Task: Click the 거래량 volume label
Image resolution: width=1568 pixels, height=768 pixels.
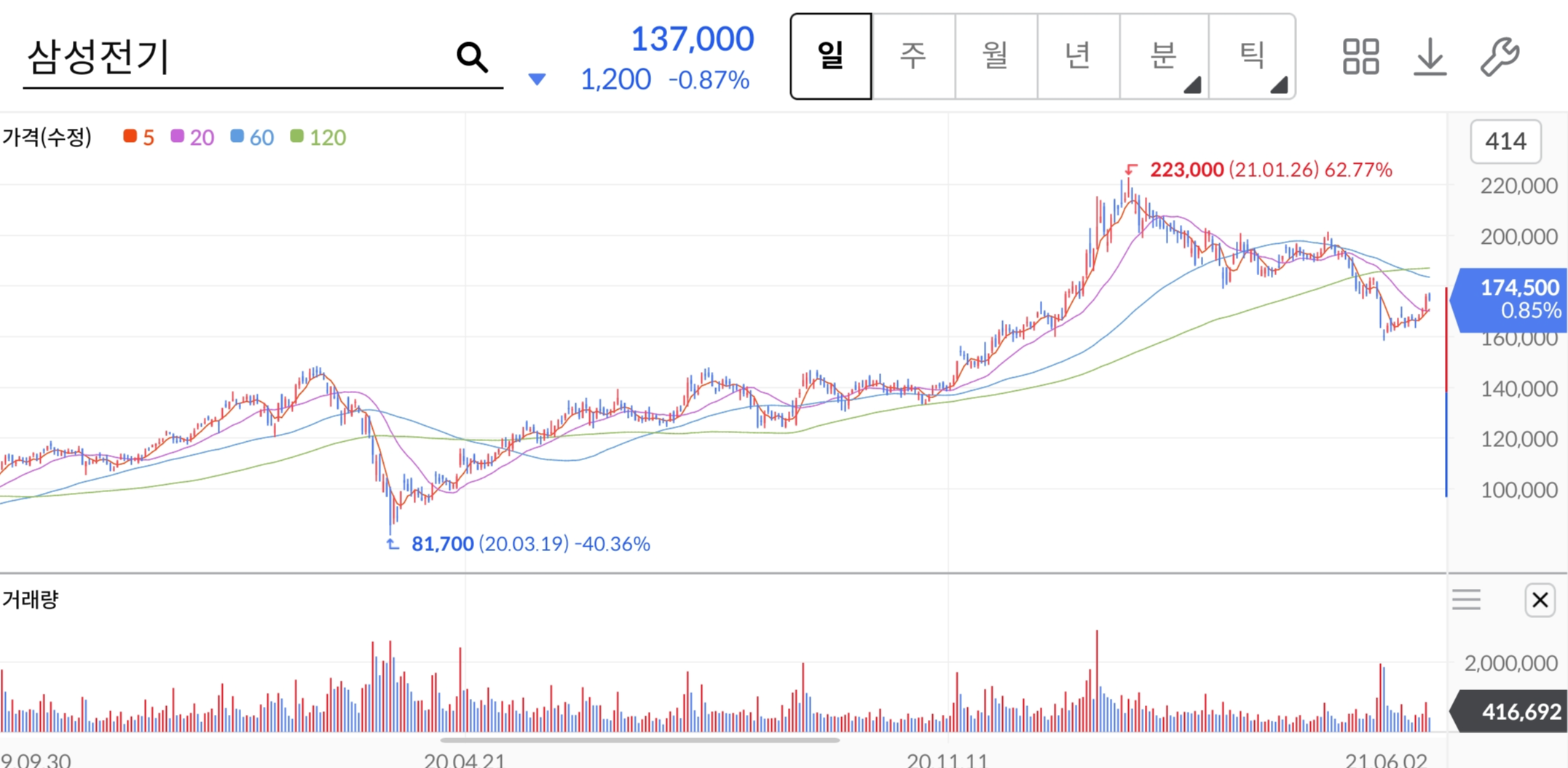Action: click(30, 599)
